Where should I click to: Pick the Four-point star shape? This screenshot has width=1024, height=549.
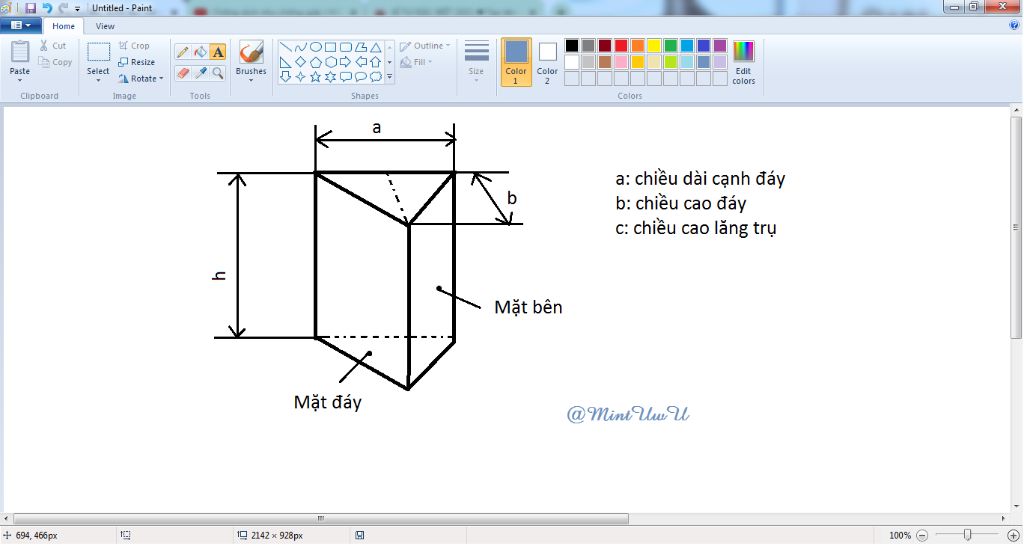point(300,76)
